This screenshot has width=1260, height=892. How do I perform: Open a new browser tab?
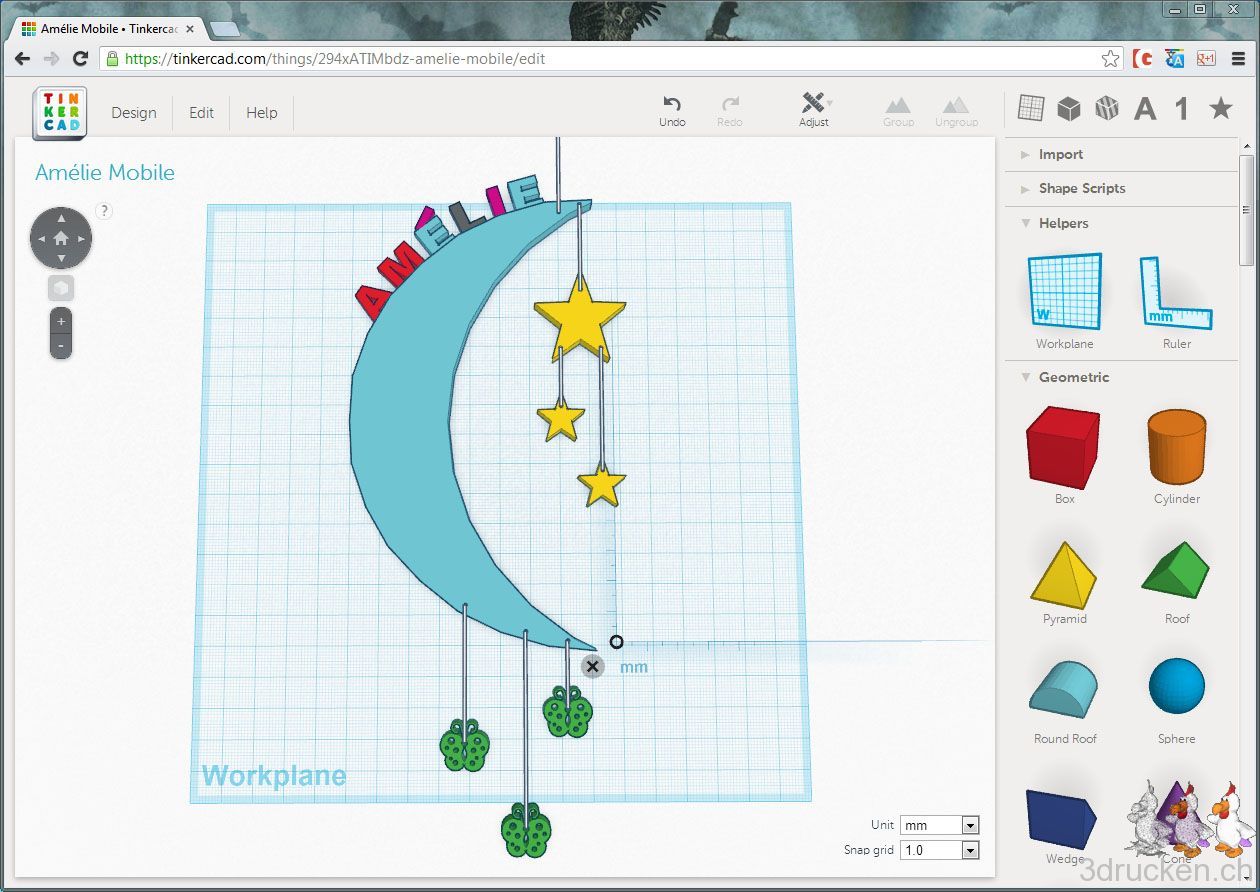tap(224, 29)
